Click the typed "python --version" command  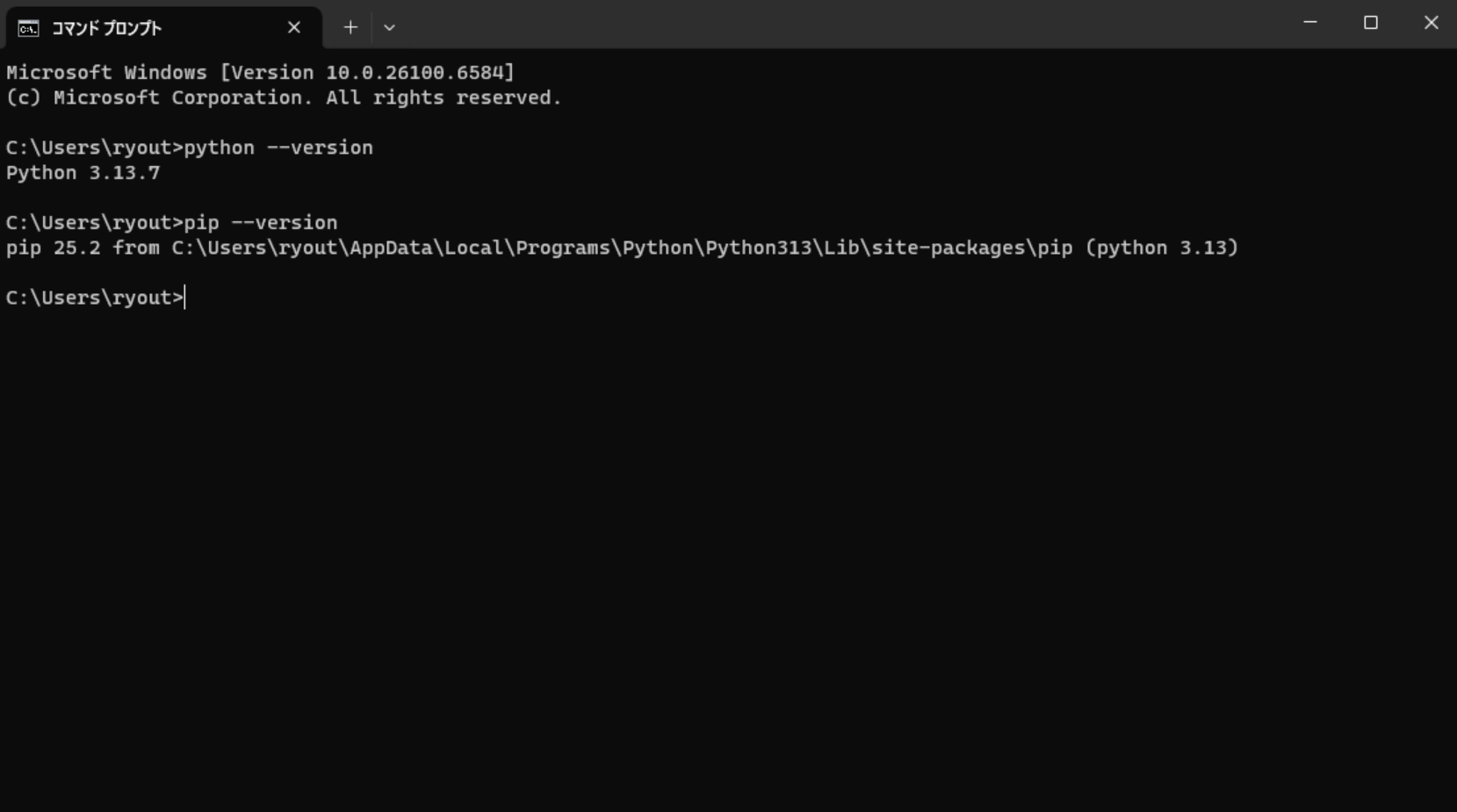point(278,147)
